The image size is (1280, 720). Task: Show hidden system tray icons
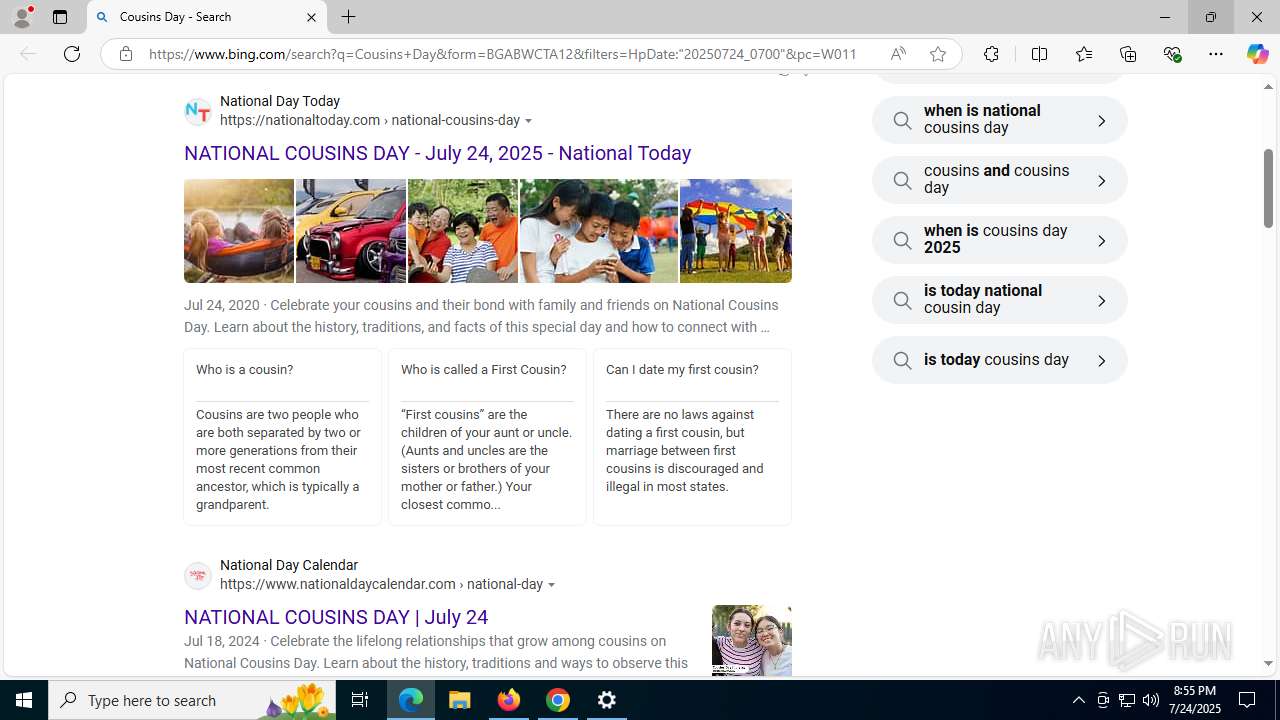(x=1078, y=700)
